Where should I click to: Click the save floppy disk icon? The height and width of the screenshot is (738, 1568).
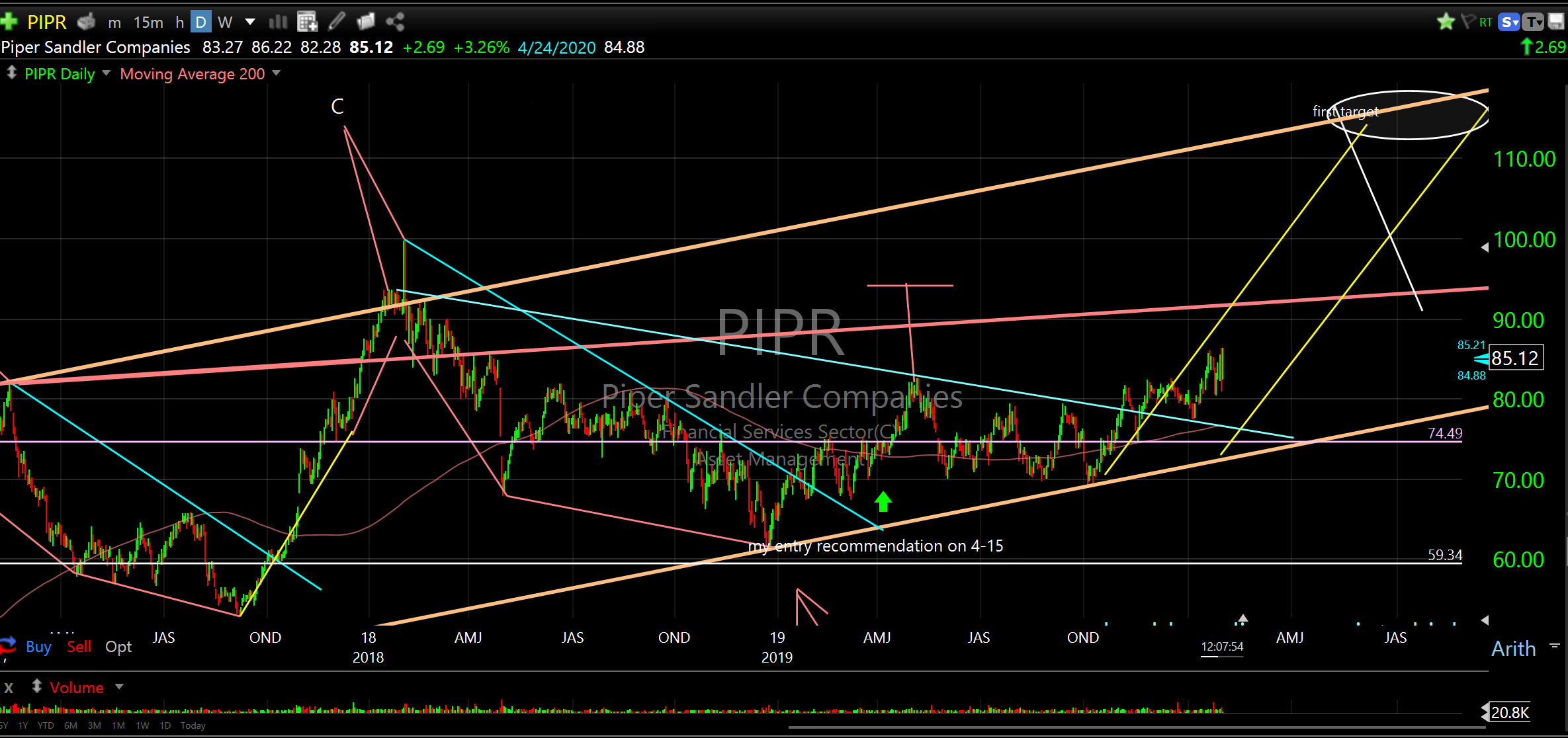click(x=1556, y=22)
